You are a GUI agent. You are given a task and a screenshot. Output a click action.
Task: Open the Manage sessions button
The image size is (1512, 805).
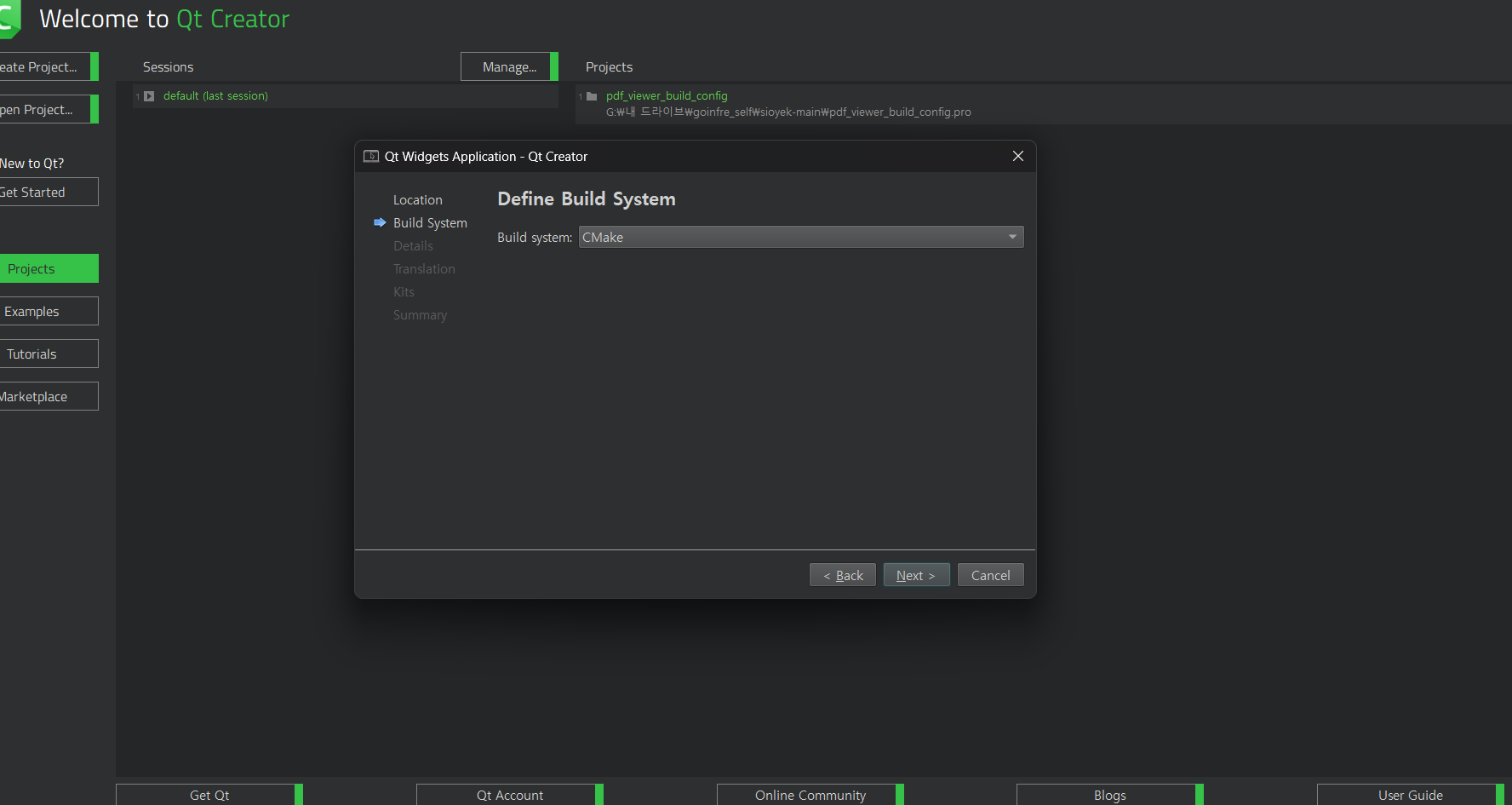pos(509,66)
